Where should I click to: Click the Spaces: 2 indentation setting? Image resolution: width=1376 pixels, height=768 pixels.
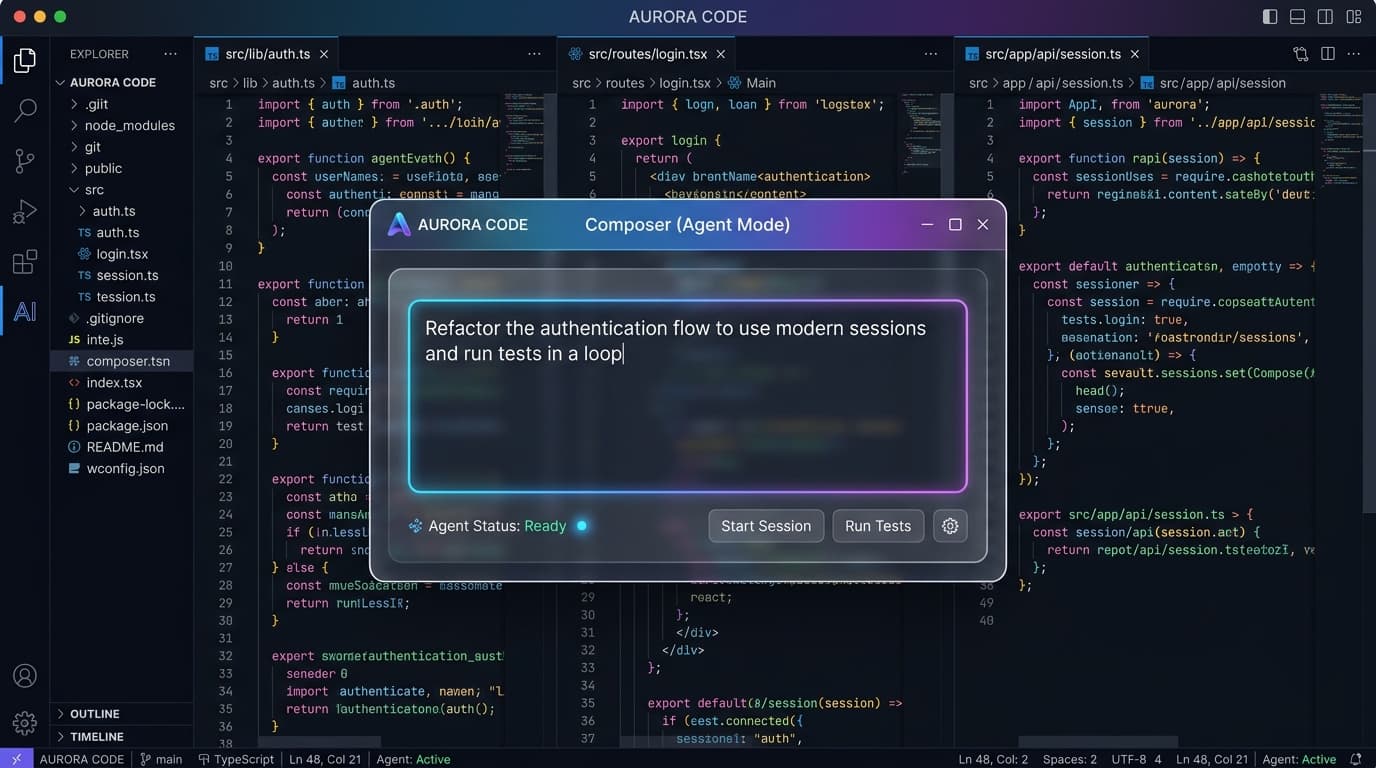(x=1070, y=759)
